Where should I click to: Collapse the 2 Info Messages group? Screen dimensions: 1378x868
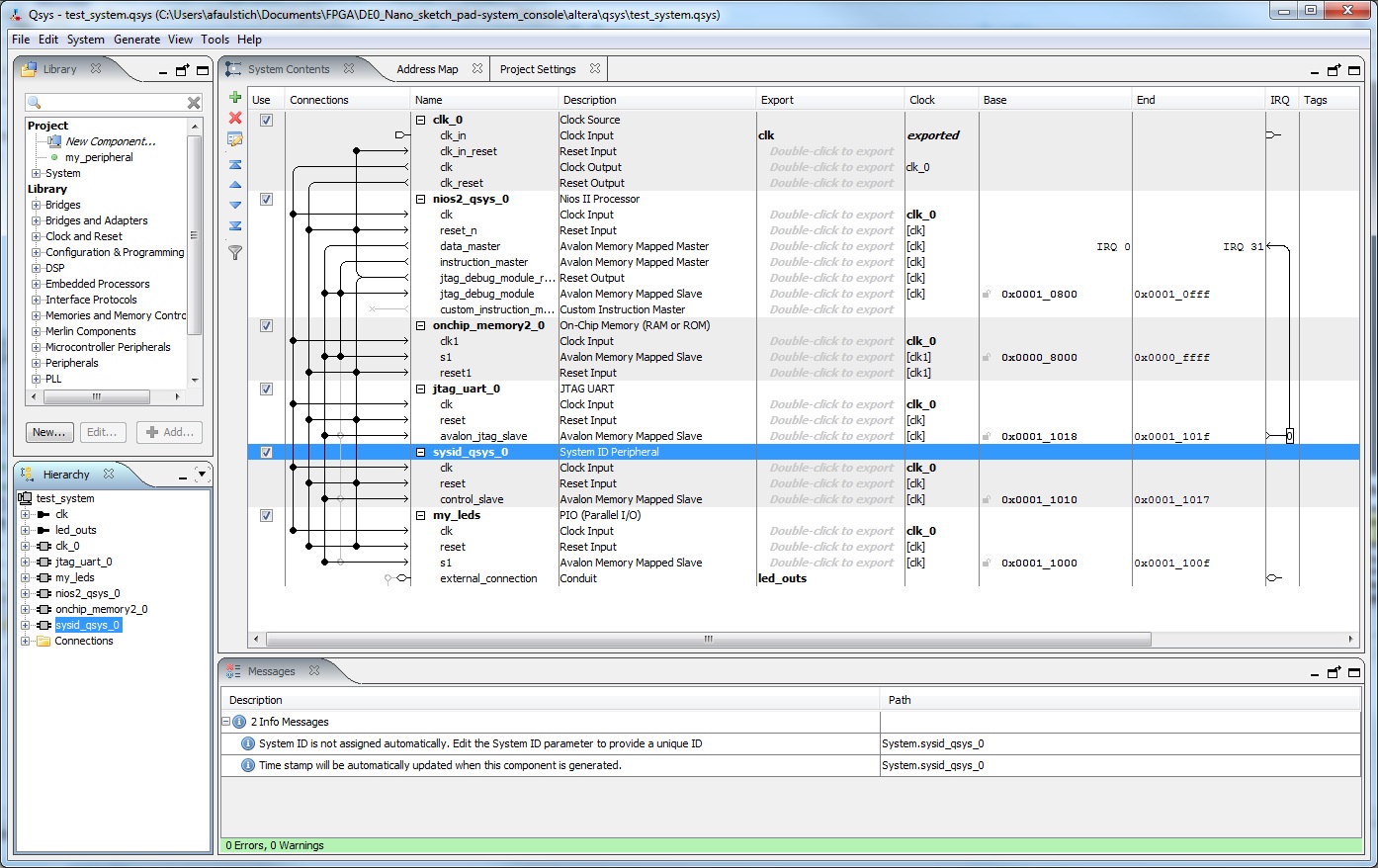(x=226, y=722)
